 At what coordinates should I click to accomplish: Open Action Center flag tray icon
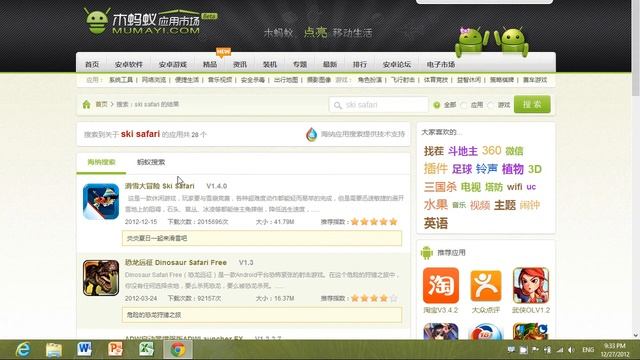coord(535,350)
